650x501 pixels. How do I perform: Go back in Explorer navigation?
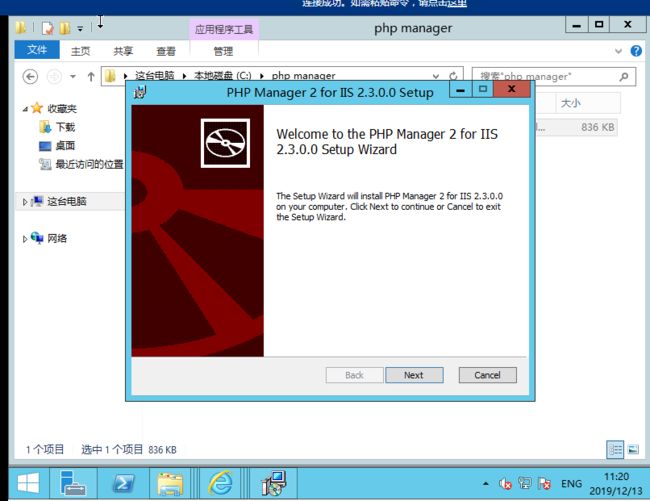(x=30, y=77)
